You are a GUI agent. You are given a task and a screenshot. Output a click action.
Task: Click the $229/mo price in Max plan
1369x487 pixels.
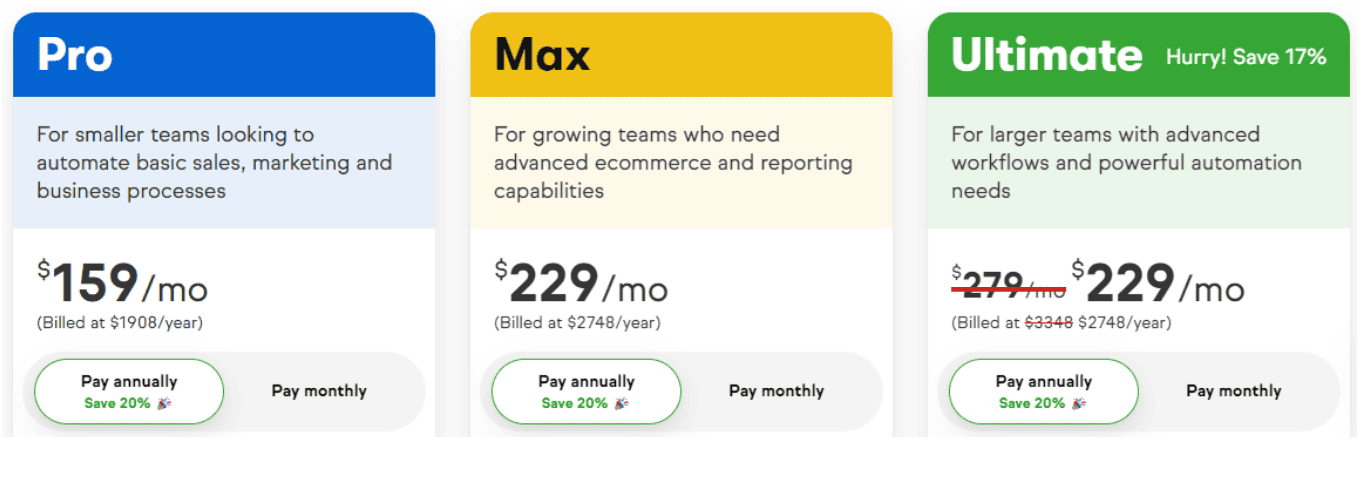[580, 284]
